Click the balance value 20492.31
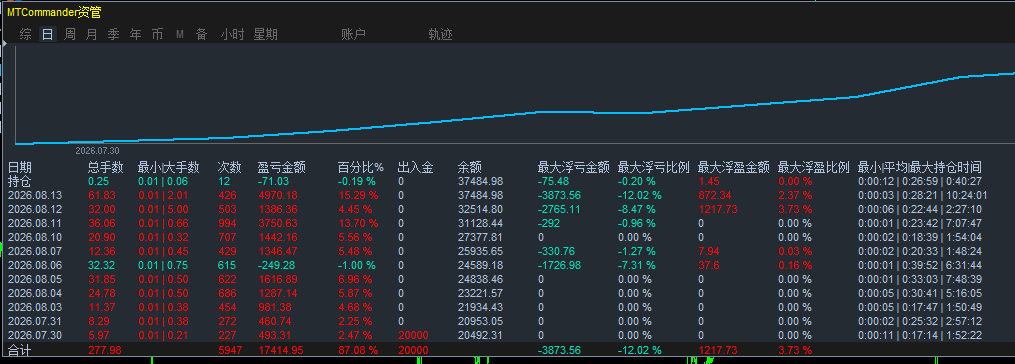 pos(480,335)
